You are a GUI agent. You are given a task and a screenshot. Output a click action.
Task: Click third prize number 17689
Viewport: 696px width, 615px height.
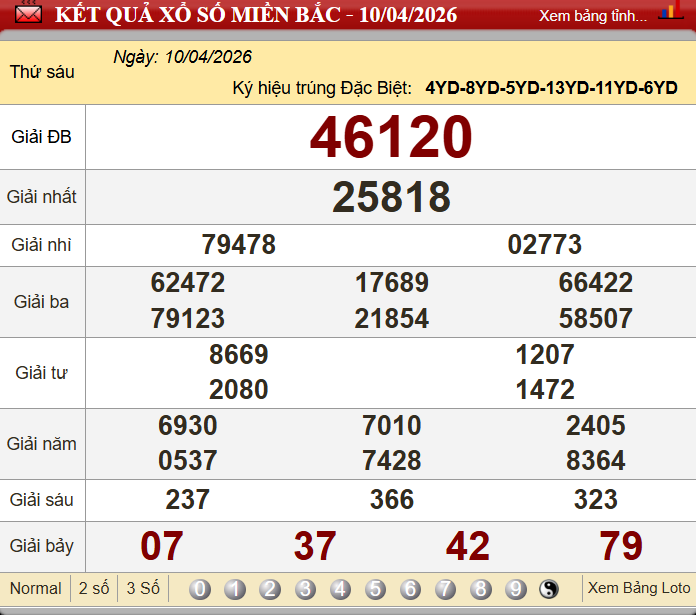[392, 283]
